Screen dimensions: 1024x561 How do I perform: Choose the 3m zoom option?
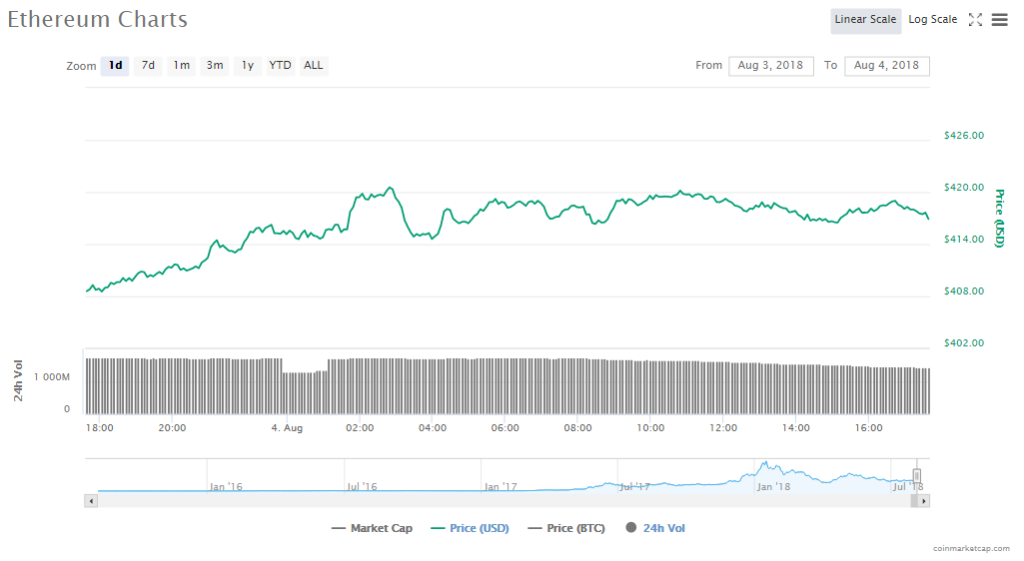pyautogui.click(x=215, y=66)
